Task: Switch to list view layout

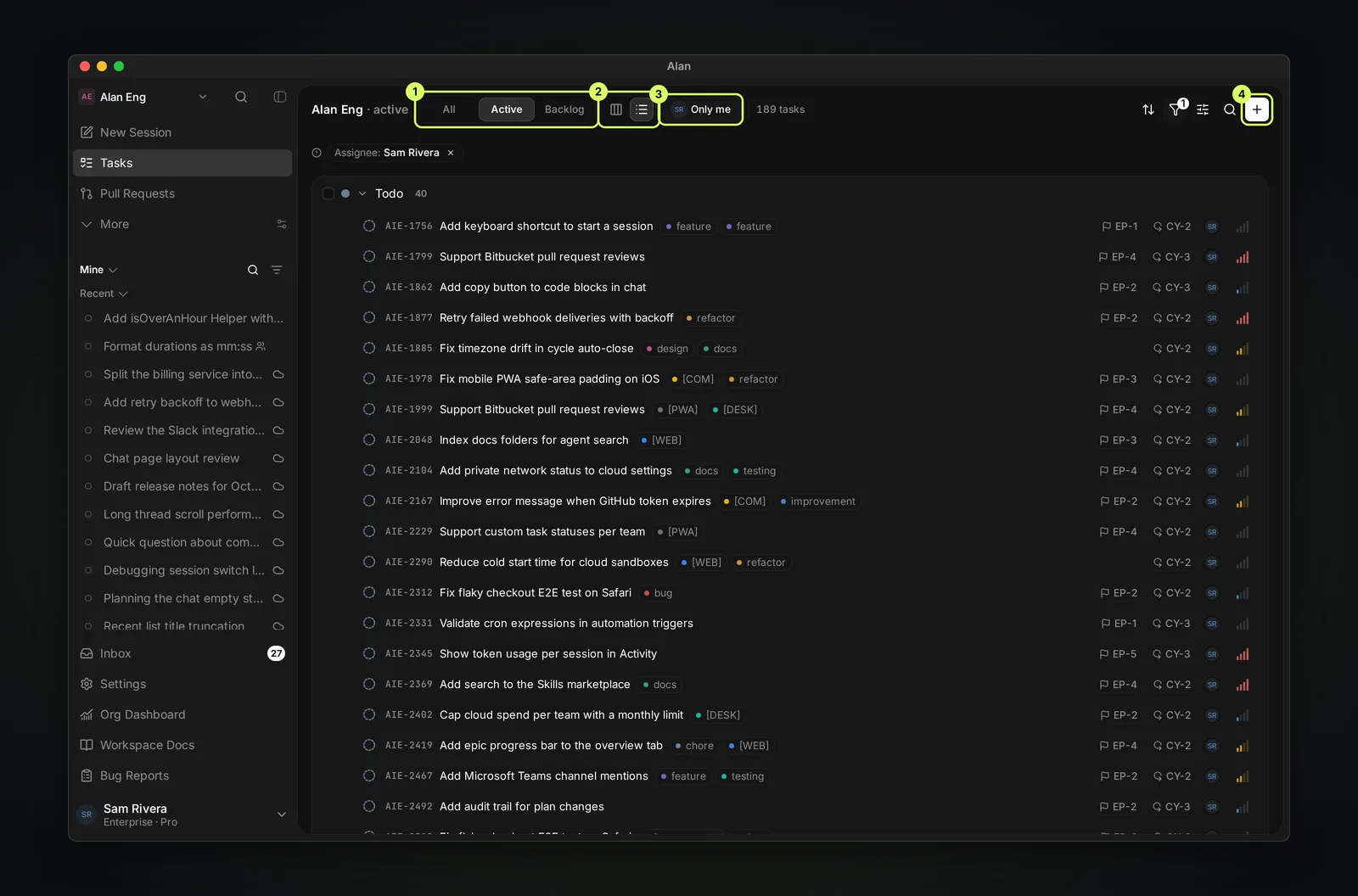Action: click(642, 109)
